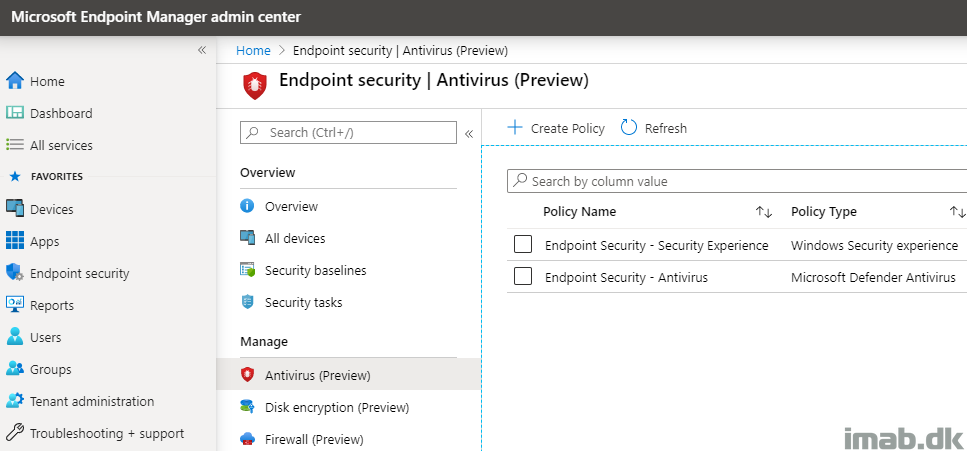Screen dimensions: 967x451
Task: Sort table by Policy Type arrows
Action: tap(957, 212)
